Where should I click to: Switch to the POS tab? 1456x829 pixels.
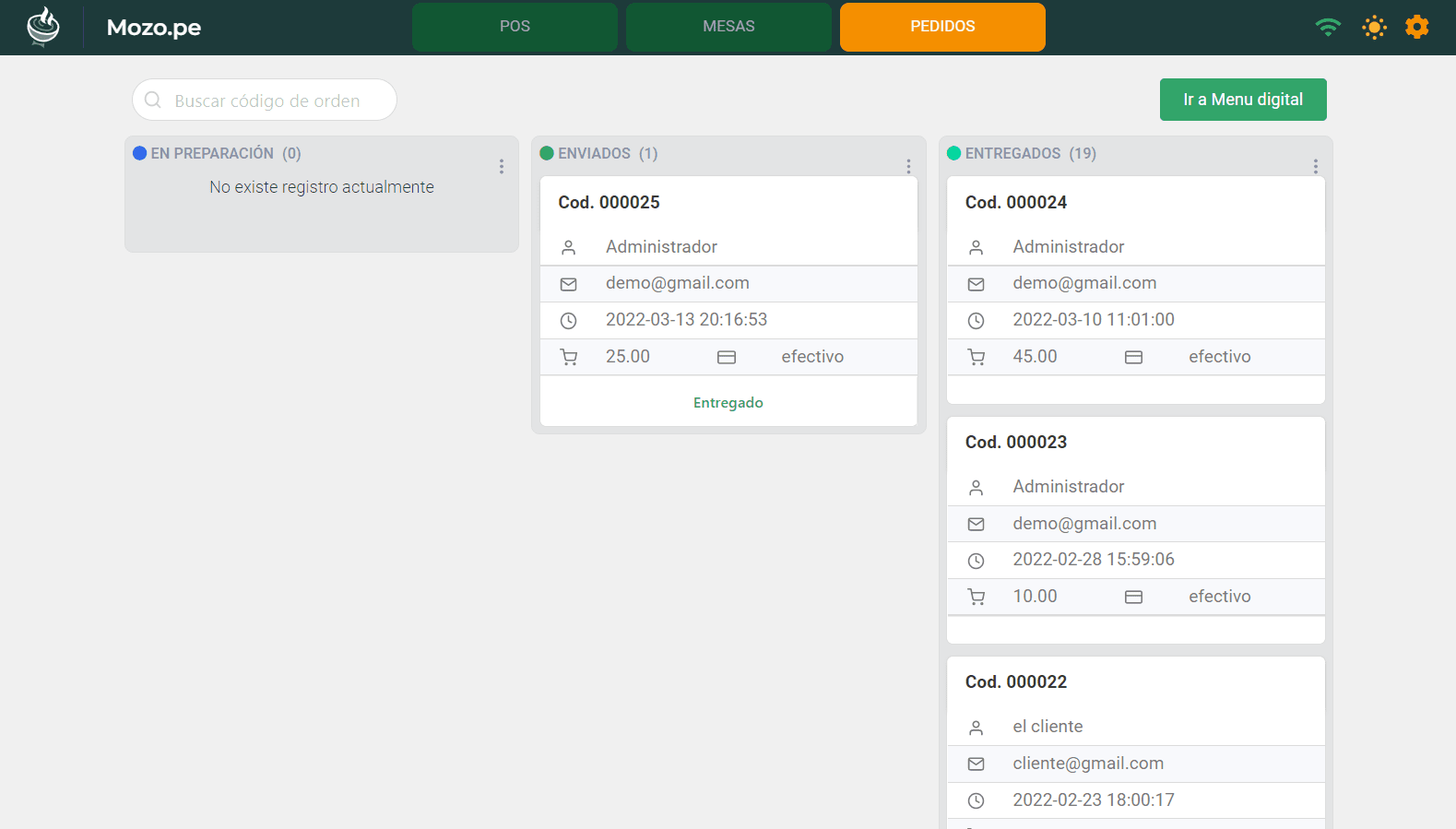[x=515, y=27]
